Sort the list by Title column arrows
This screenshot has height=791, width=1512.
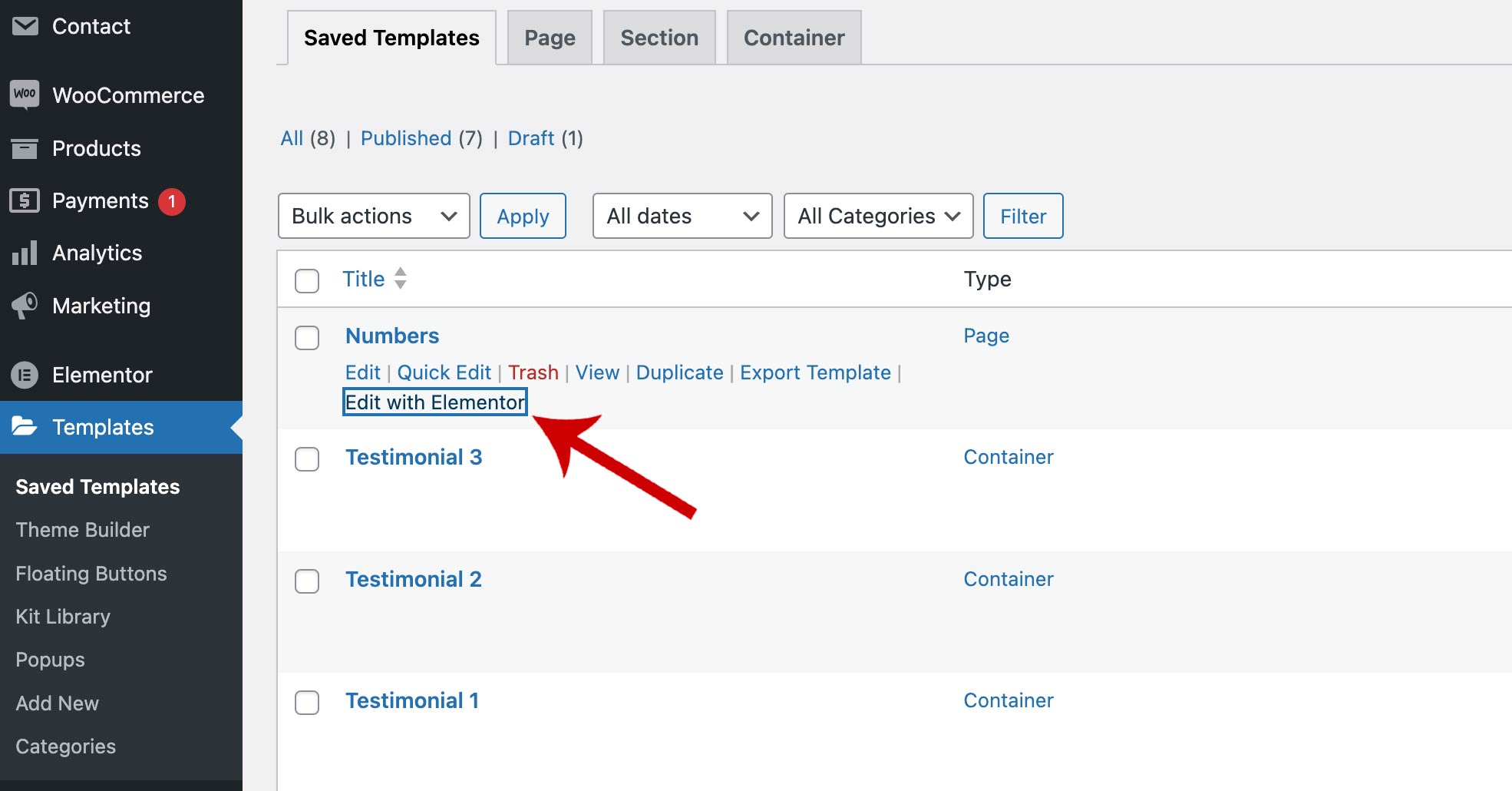coord(400,278)
